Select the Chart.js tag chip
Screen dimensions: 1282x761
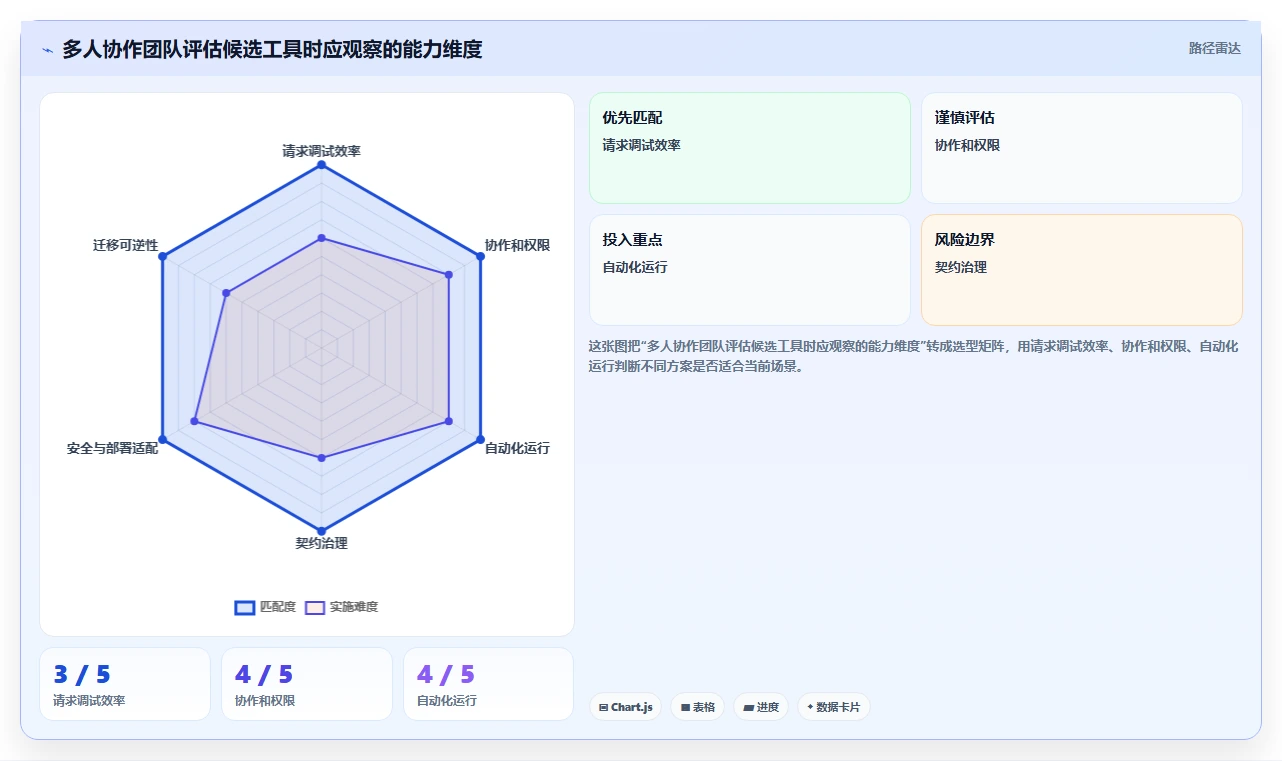[x=625, y=707]
